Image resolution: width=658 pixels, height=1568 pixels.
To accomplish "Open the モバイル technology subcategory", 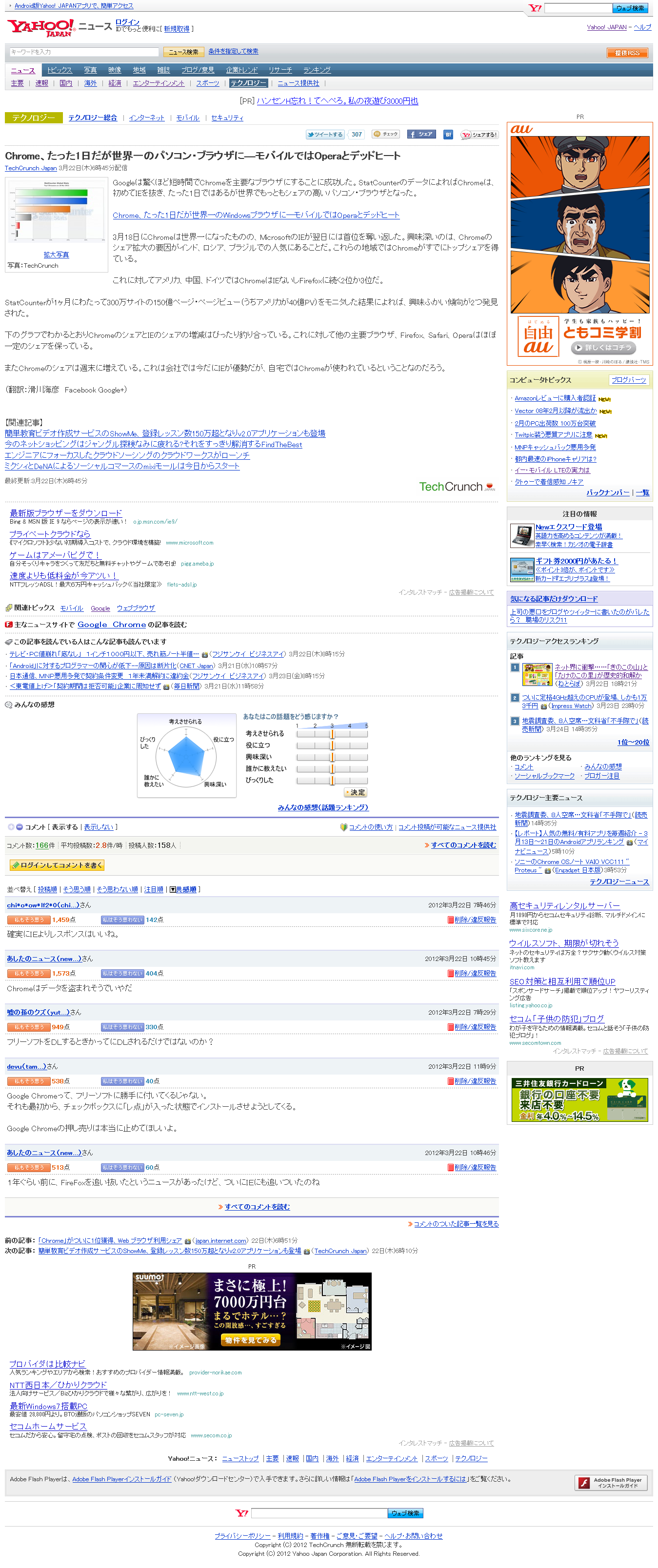I will click(187, 118).
